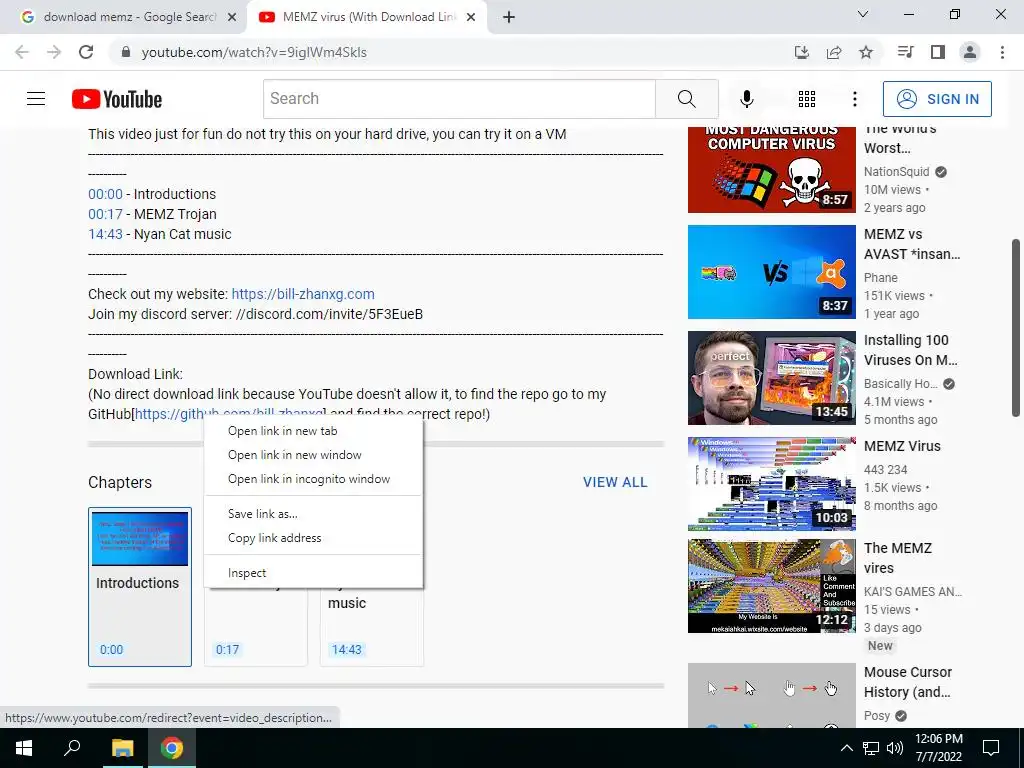The image size is (1024, 768).
Task: Click the NationSquid channel name
Action: coord(896,172)
